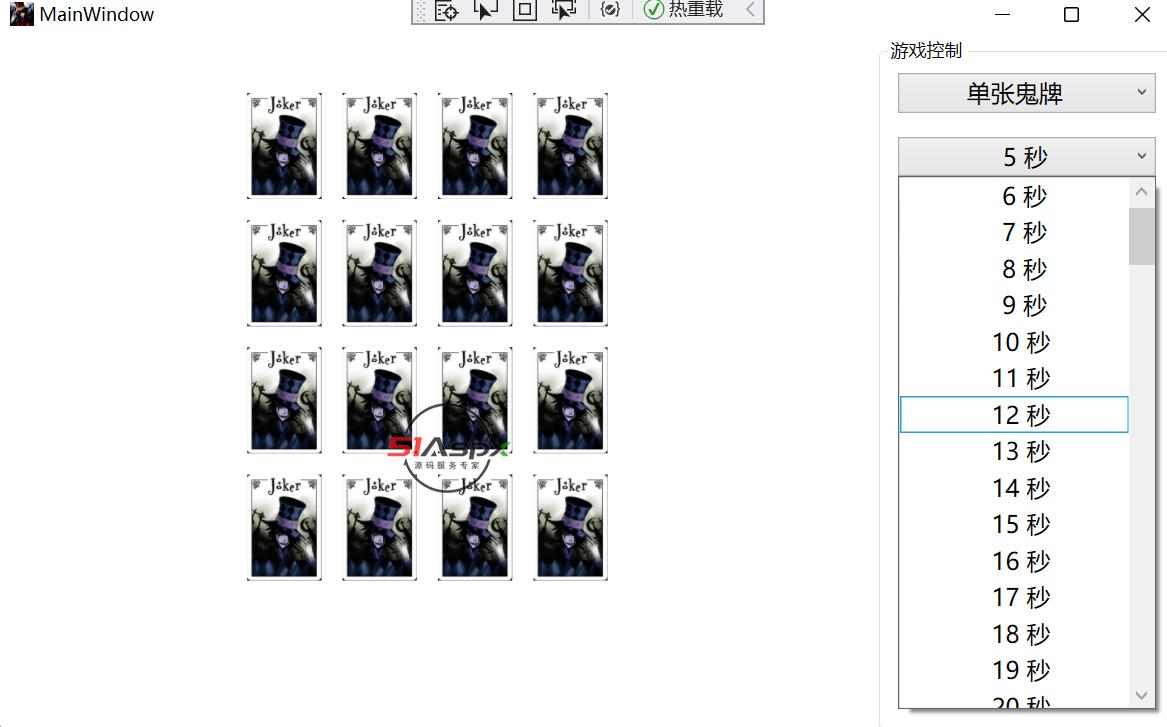Reveal the Joker card in row 3, column 1
Screen dimensions: 1167x727
tap(284, 400)
